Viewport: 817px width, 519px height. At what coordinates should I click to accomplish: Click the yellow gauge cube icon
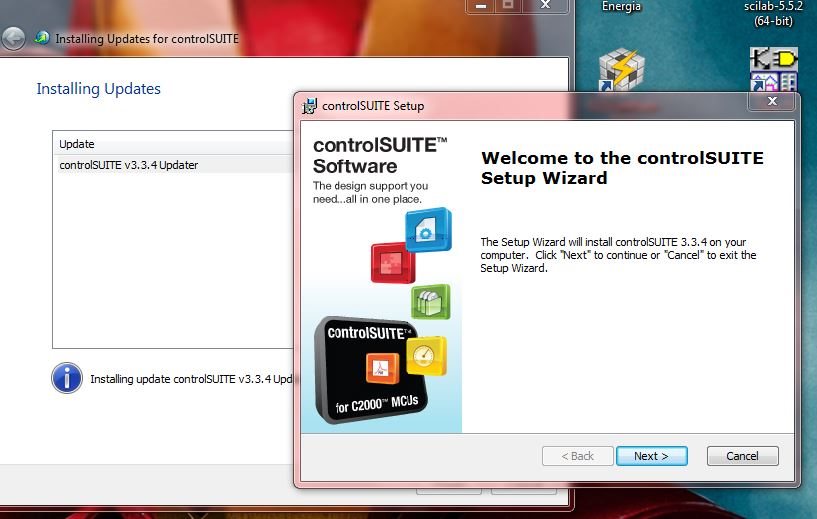[426, 356]
